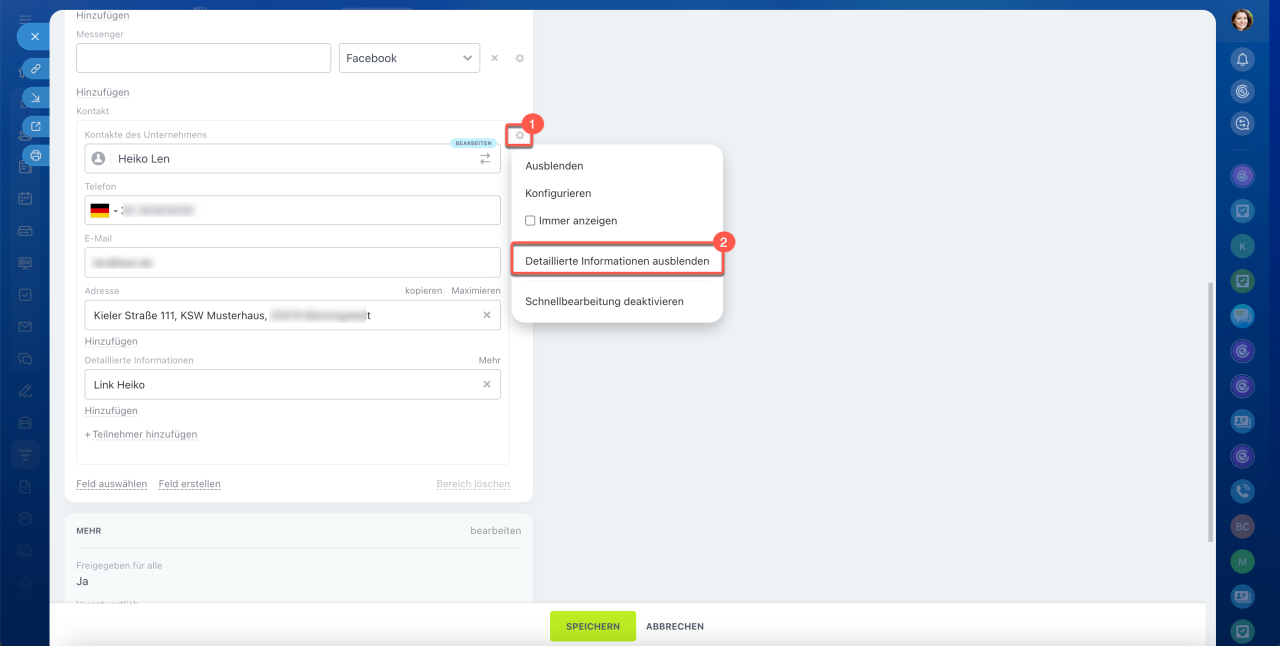Click the empty Messenger text input
Viewport: 1280px width, 646px height.
(203, 58)
